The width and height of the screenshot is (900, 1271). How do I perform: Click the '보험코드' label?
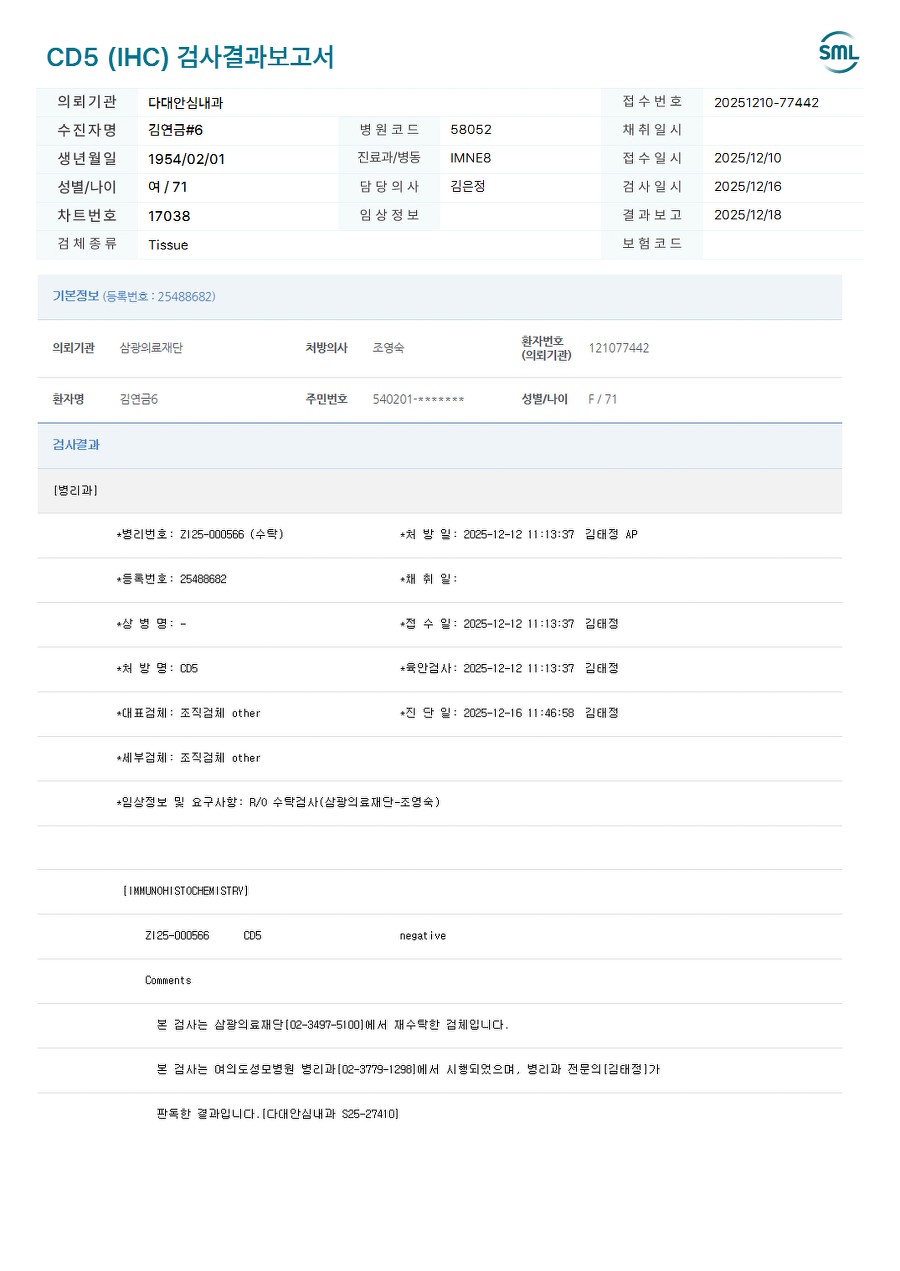pos(652,243)
